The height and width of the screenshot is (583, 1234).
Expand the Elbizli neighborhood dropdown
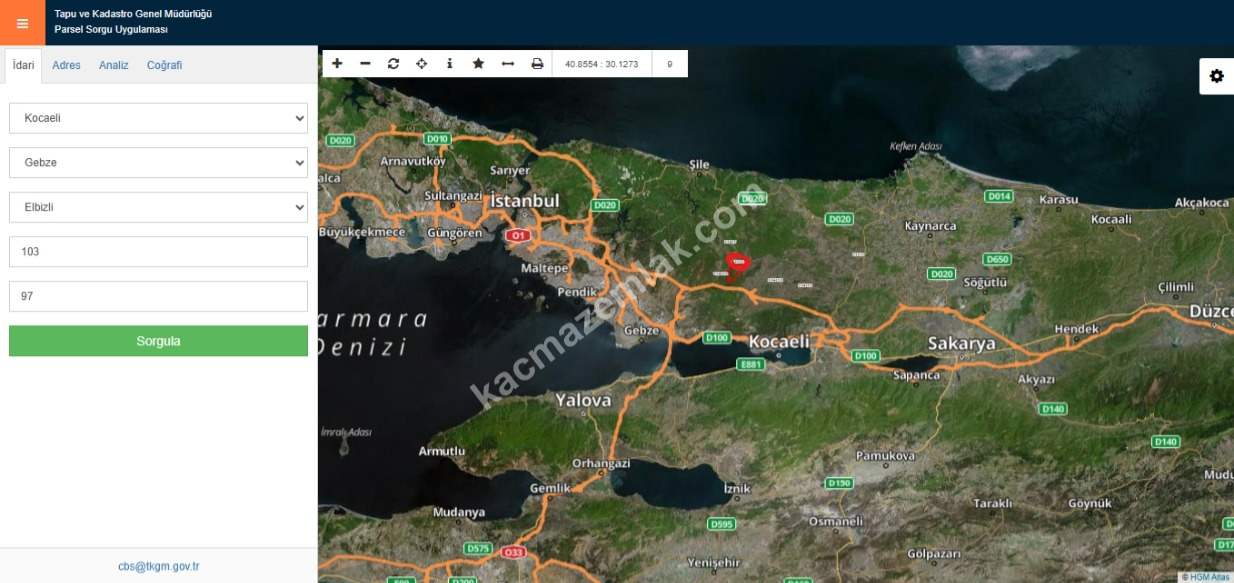158,207
